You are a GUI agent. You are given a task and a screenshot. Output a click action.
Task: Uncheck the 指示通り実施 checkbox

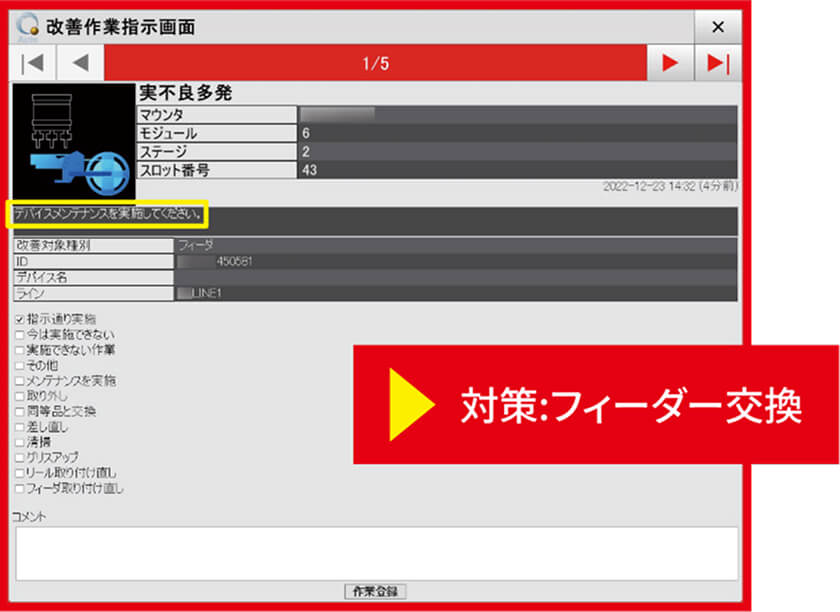pyautogui.click(x=20, y=319)
